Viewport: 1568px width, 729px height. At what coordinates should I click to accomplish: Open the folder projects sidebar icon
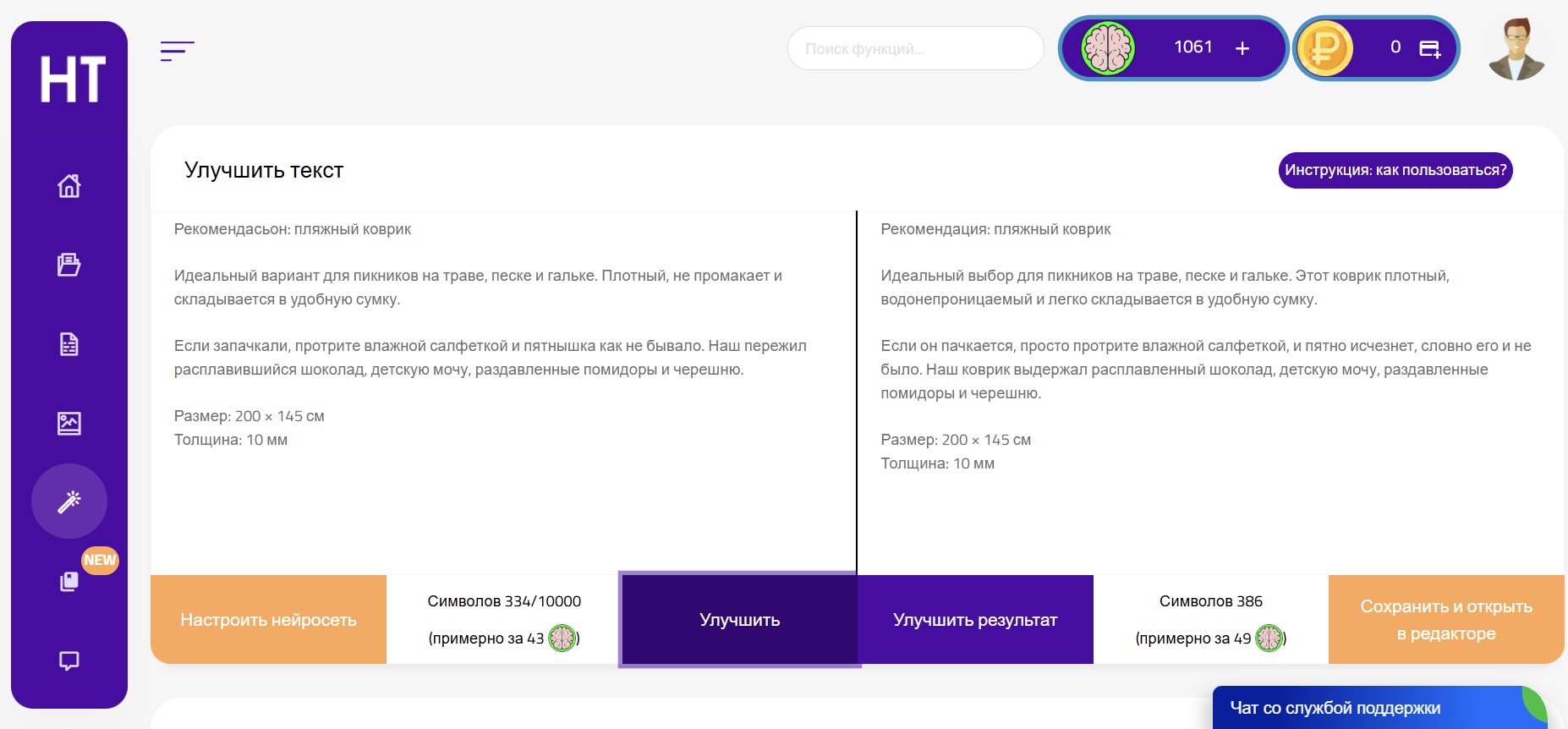[x=69, y=265]
